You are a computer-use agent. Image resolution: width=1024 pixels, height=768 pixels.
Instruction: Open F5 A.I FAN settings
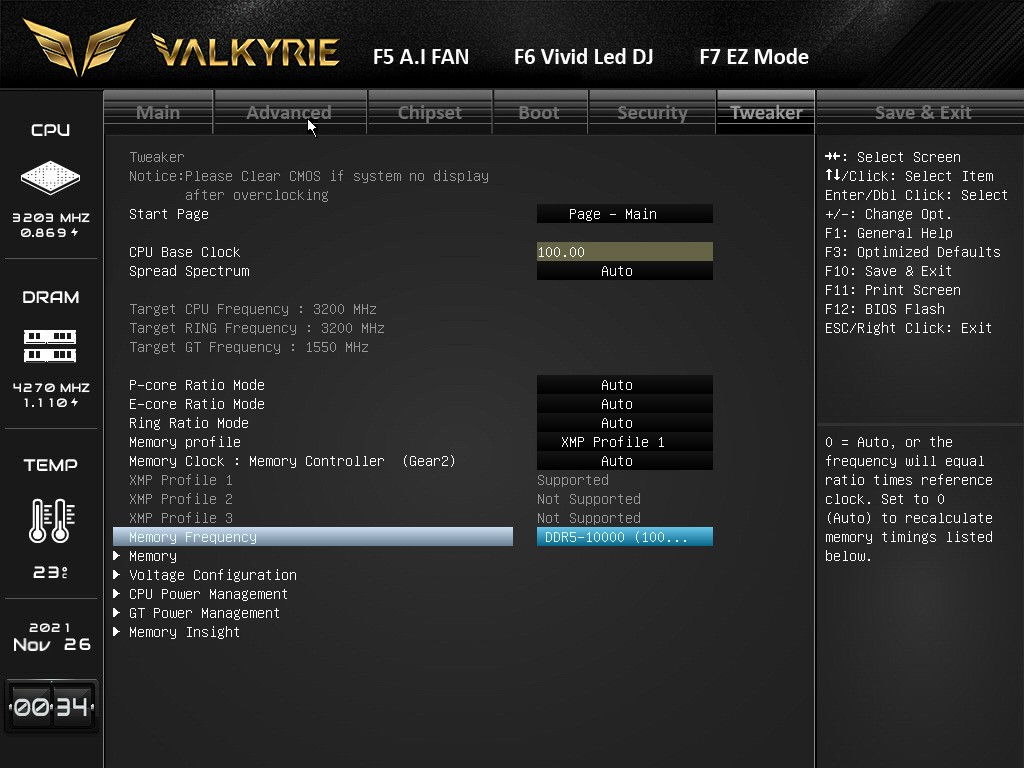click(421, 57)
